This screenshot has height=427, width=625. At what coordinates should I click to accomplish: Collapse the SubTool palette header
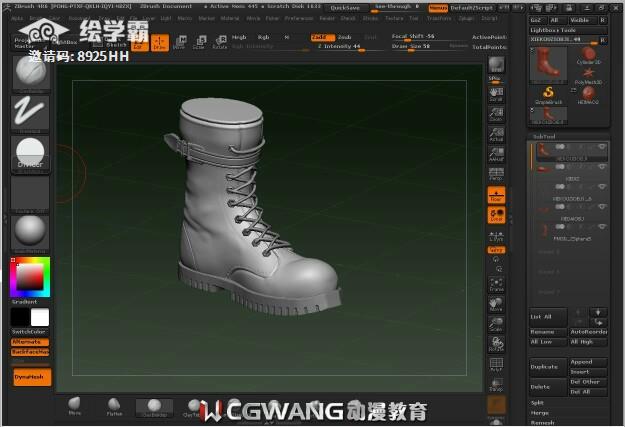click(x=544, y=136)
